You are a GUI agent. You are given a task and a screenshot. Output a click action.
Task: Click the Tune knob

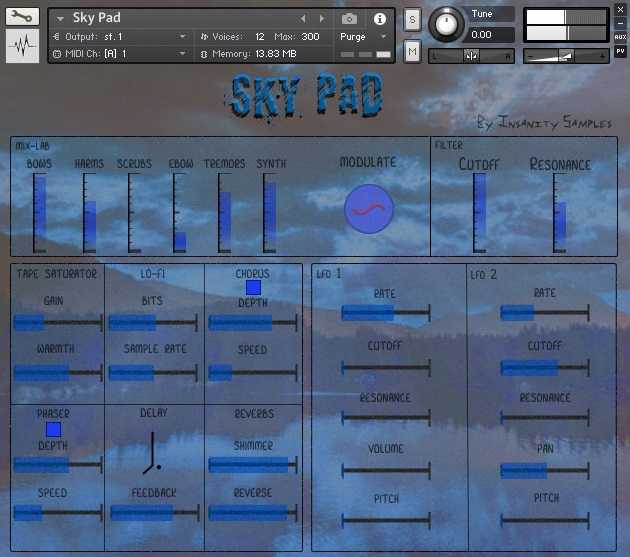coord(446,24)
